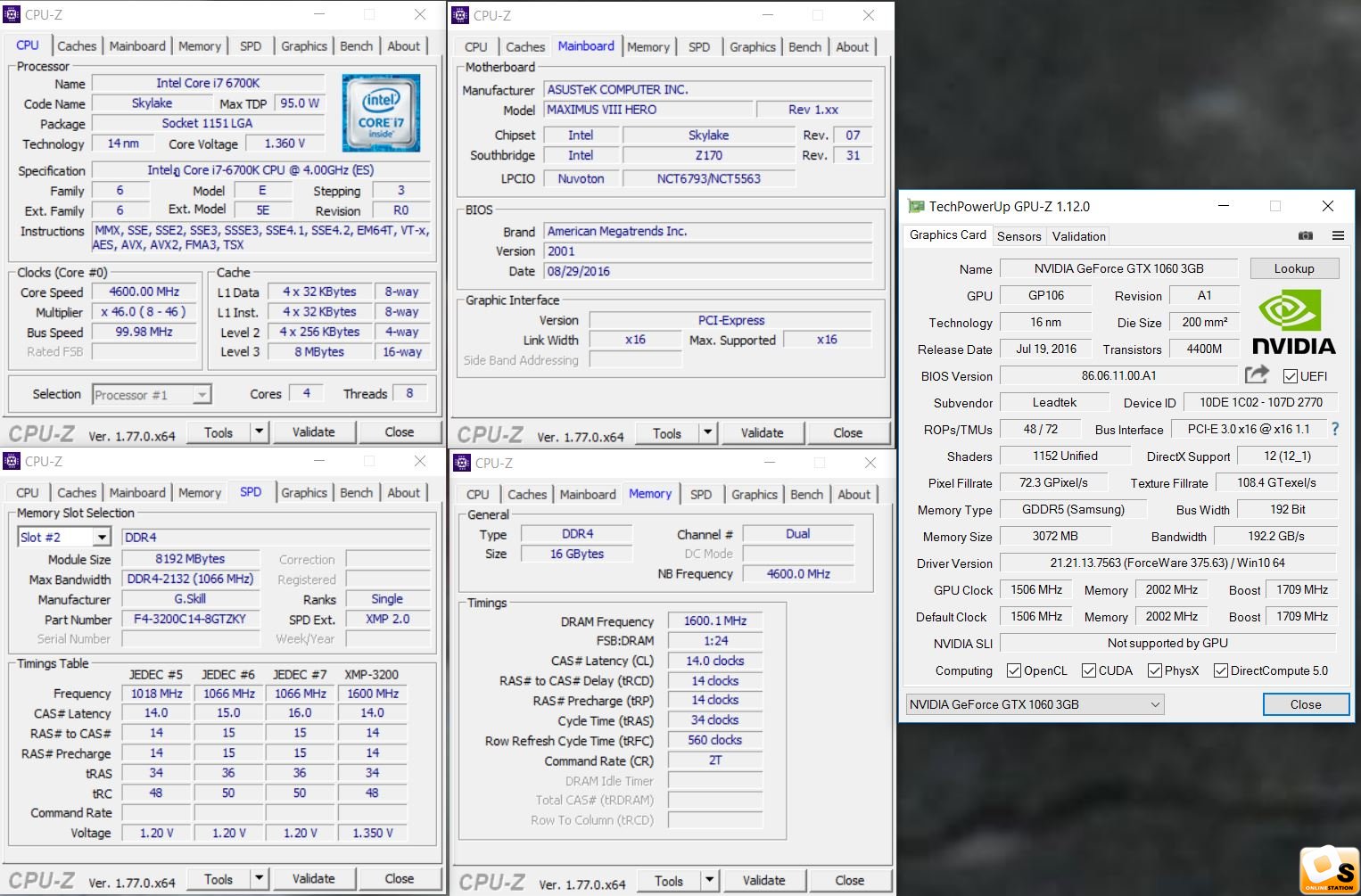The height and width of the screenshot is (896, 1361).
Task: Click the Lookup button in GPU-Z
Action: [1294, 268]
